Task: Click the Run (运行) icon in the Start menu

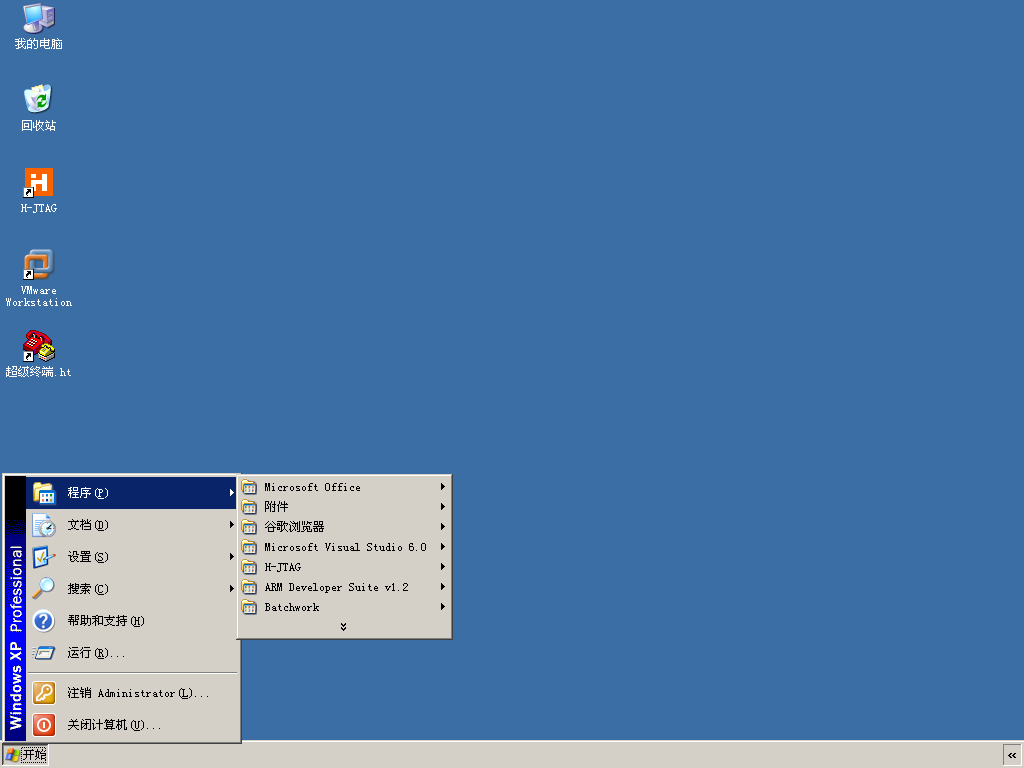Action: tap(44, 652)
